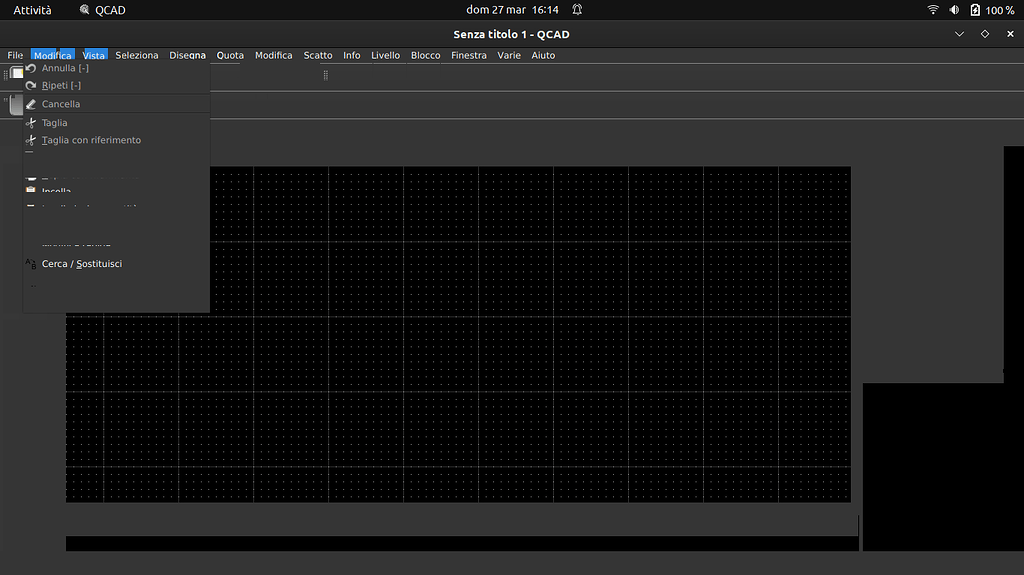Image resolution: width=1024 pixels, height=575 pixels.
Task: Select the Taglia scissors entry
Action: (116, 123)
